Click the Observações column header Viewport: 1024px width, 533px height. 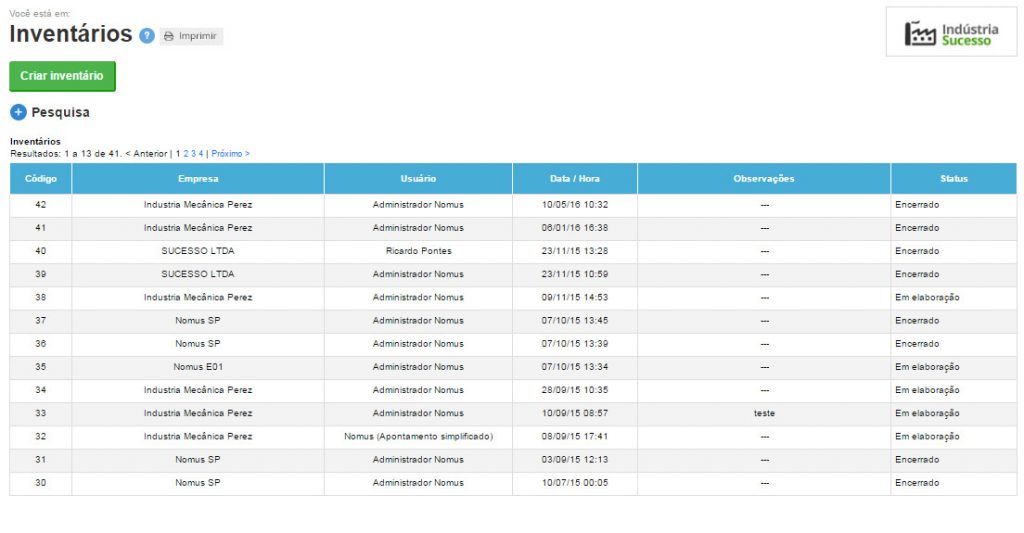pyautogui.click(x=764, y=179)
